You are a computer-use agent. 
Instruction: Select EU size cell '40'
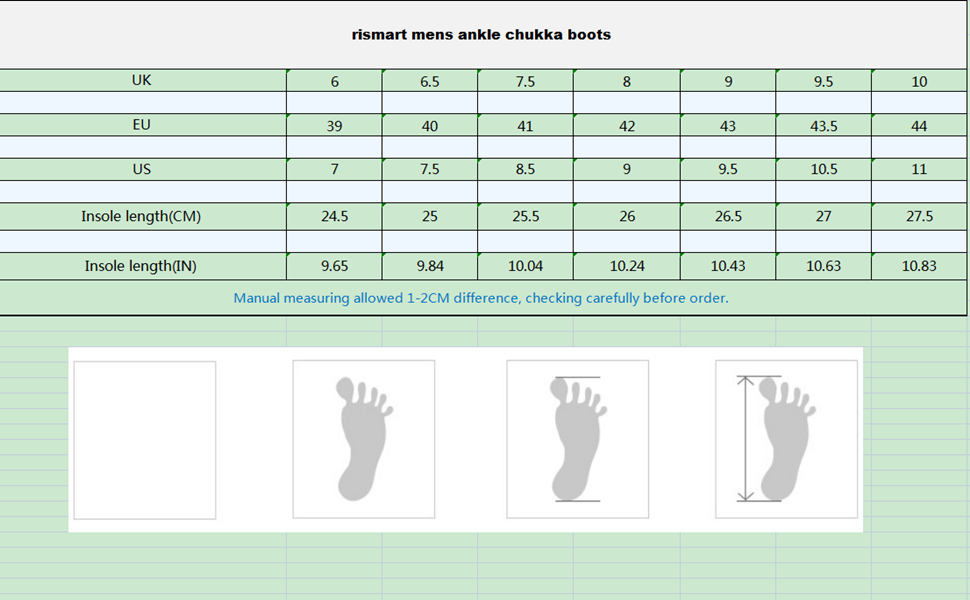click(430, 126)
